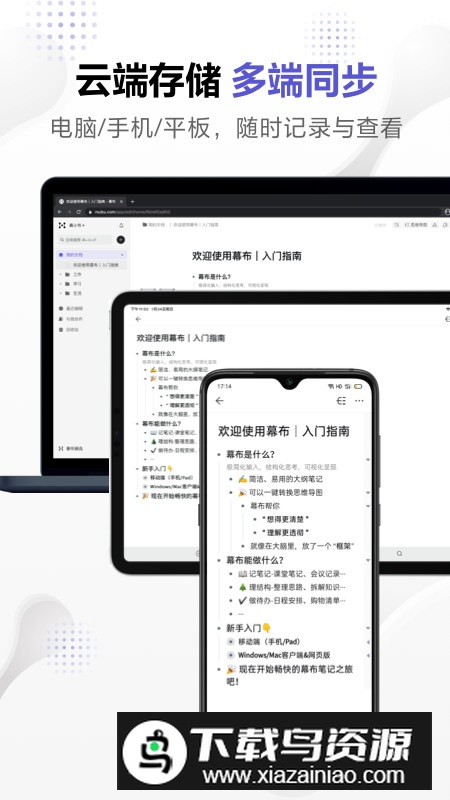The height and width of the screenshot is (800, 450).
Task: Collapse 可以一键转换思维导图 via its arrow on the phone
Action: click(368, 492)
